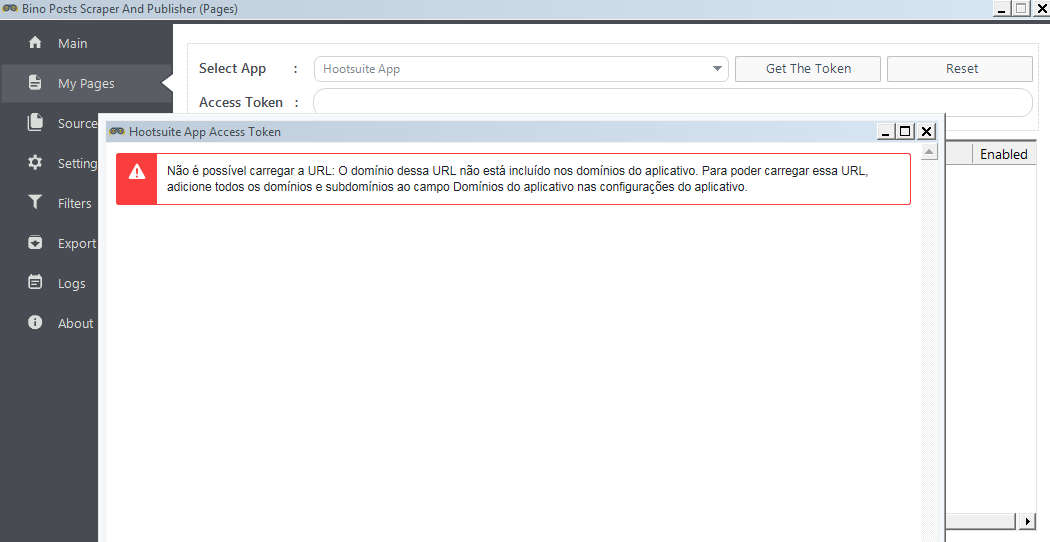This screenshot has height=542, width=1050.
Task: Click the Settings gear icon
Action: (35, 163)
